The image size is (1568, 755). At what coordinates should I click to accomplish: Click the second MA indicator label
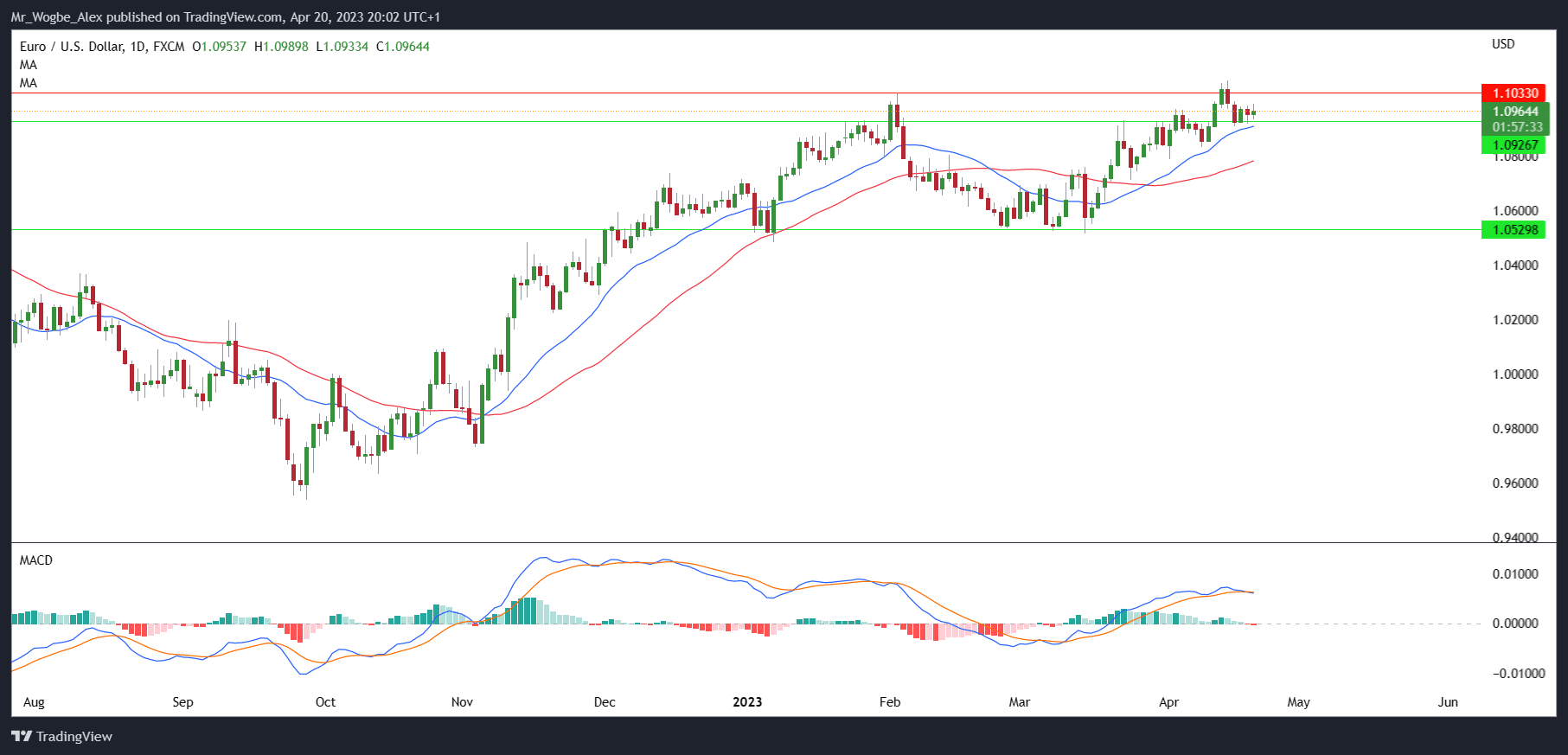(x=29, y=83)
